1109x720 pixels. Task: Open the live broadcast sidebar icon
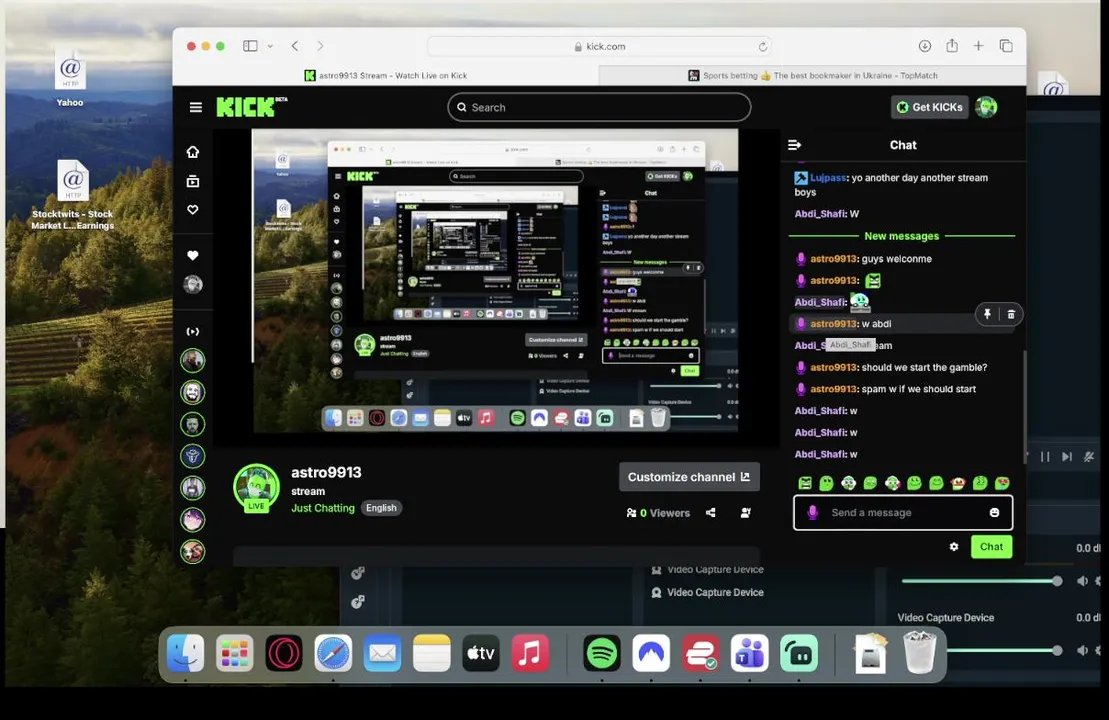192,331
